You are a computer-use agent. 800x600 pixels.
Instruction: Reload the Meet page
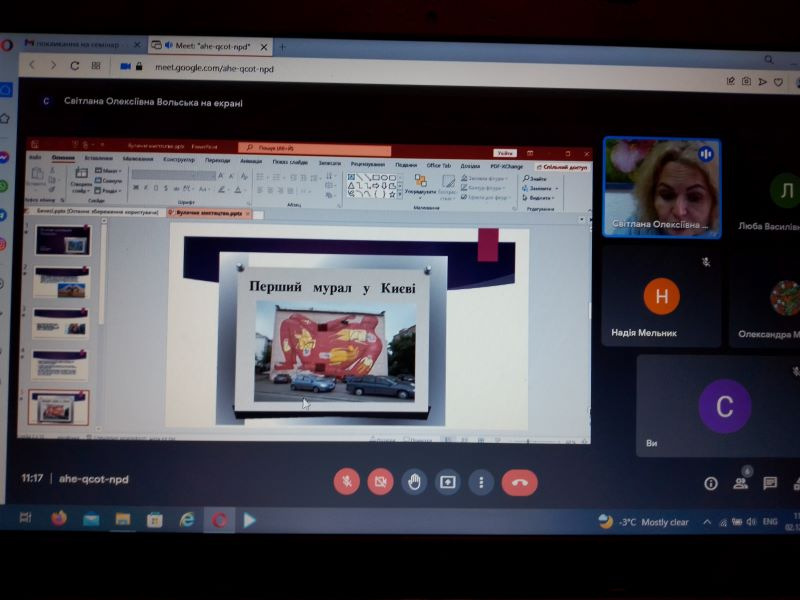(74, 66)
